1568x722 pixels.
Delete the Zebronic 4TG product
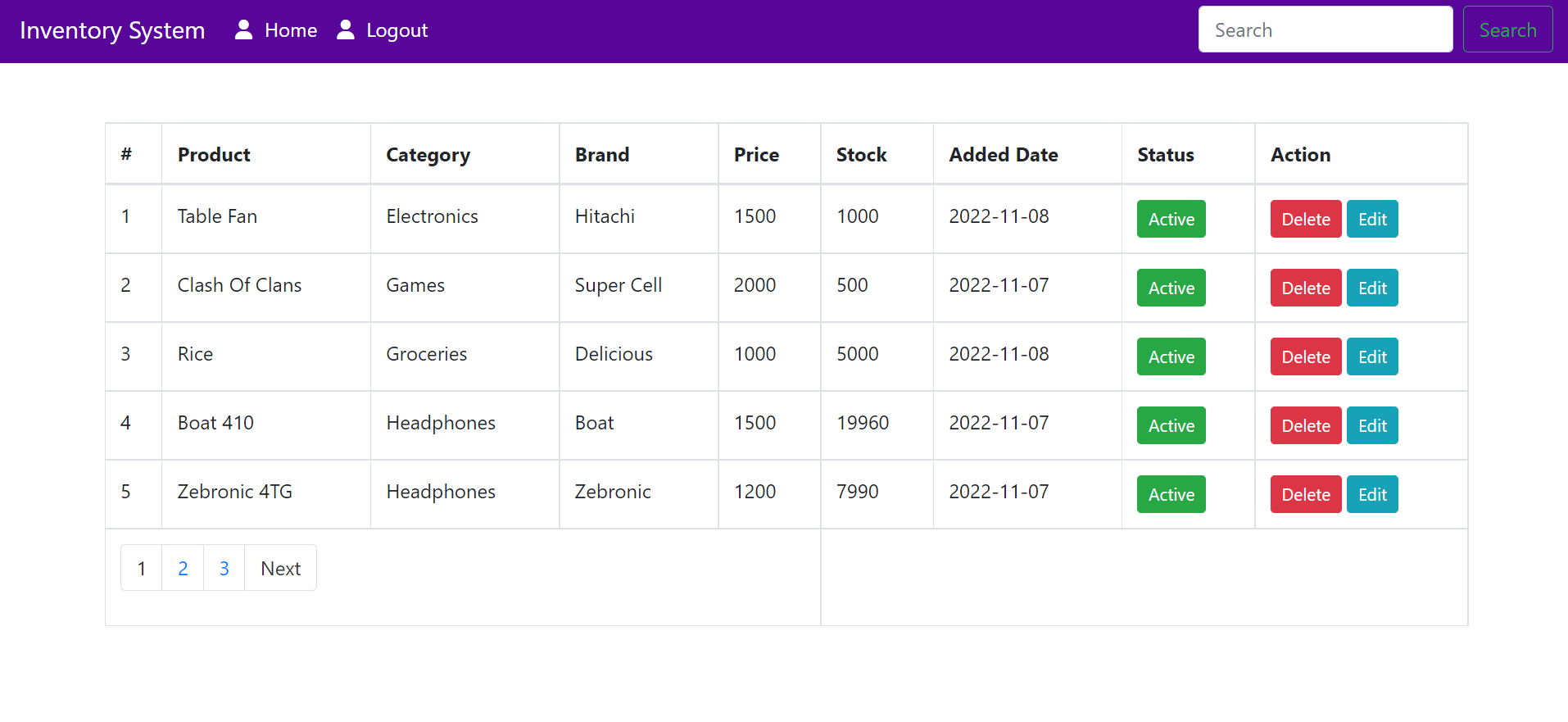1305,494
